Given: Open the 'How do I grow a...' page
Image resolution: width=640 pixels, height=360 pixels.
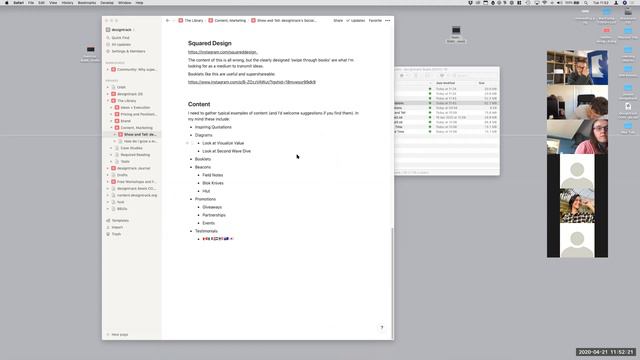Looking at the screenshot, I should 140,141.
